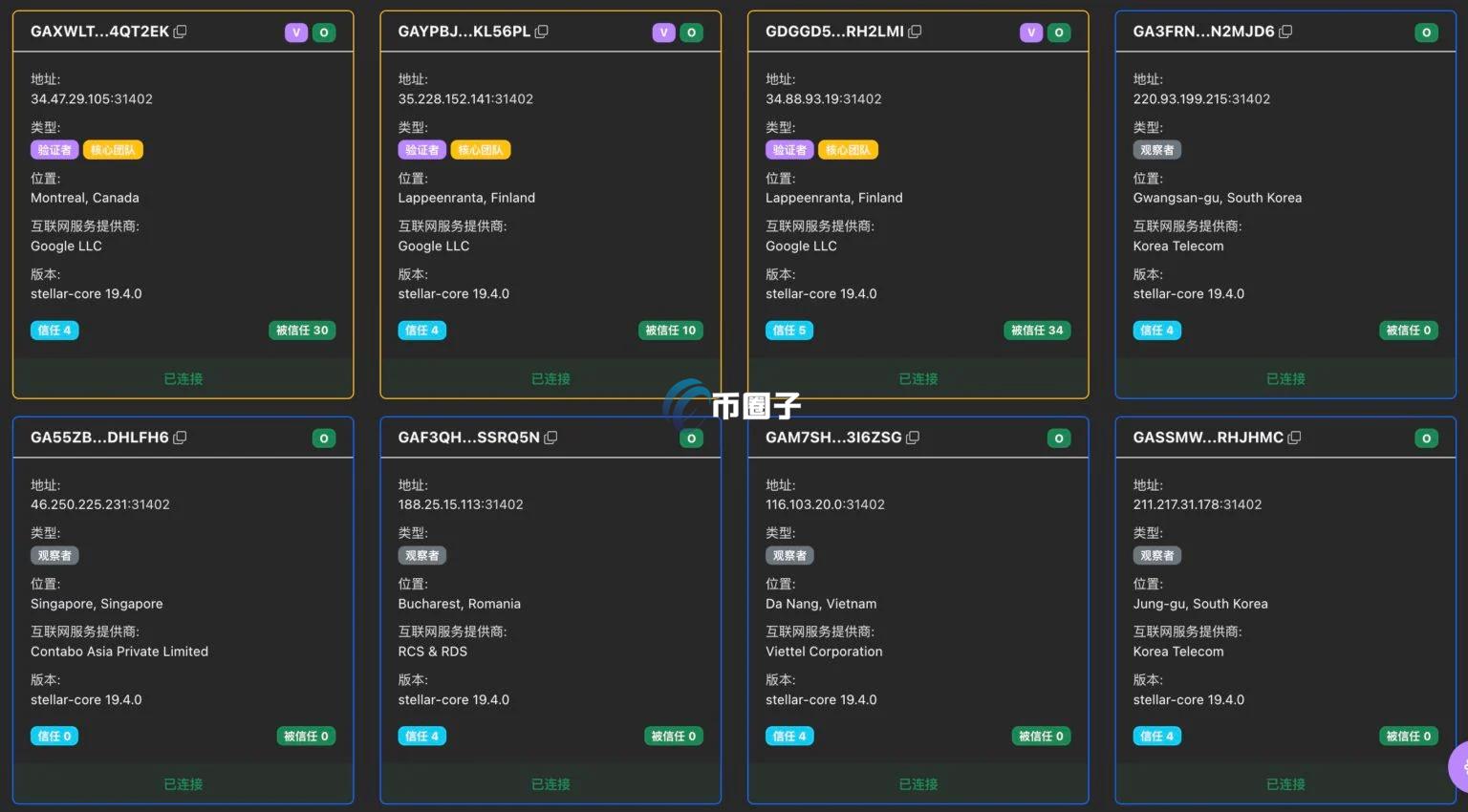Viewport: 1468px width, 812px height.
Task: Click green O badge on GA55ZB card
Action: (324, 438)
